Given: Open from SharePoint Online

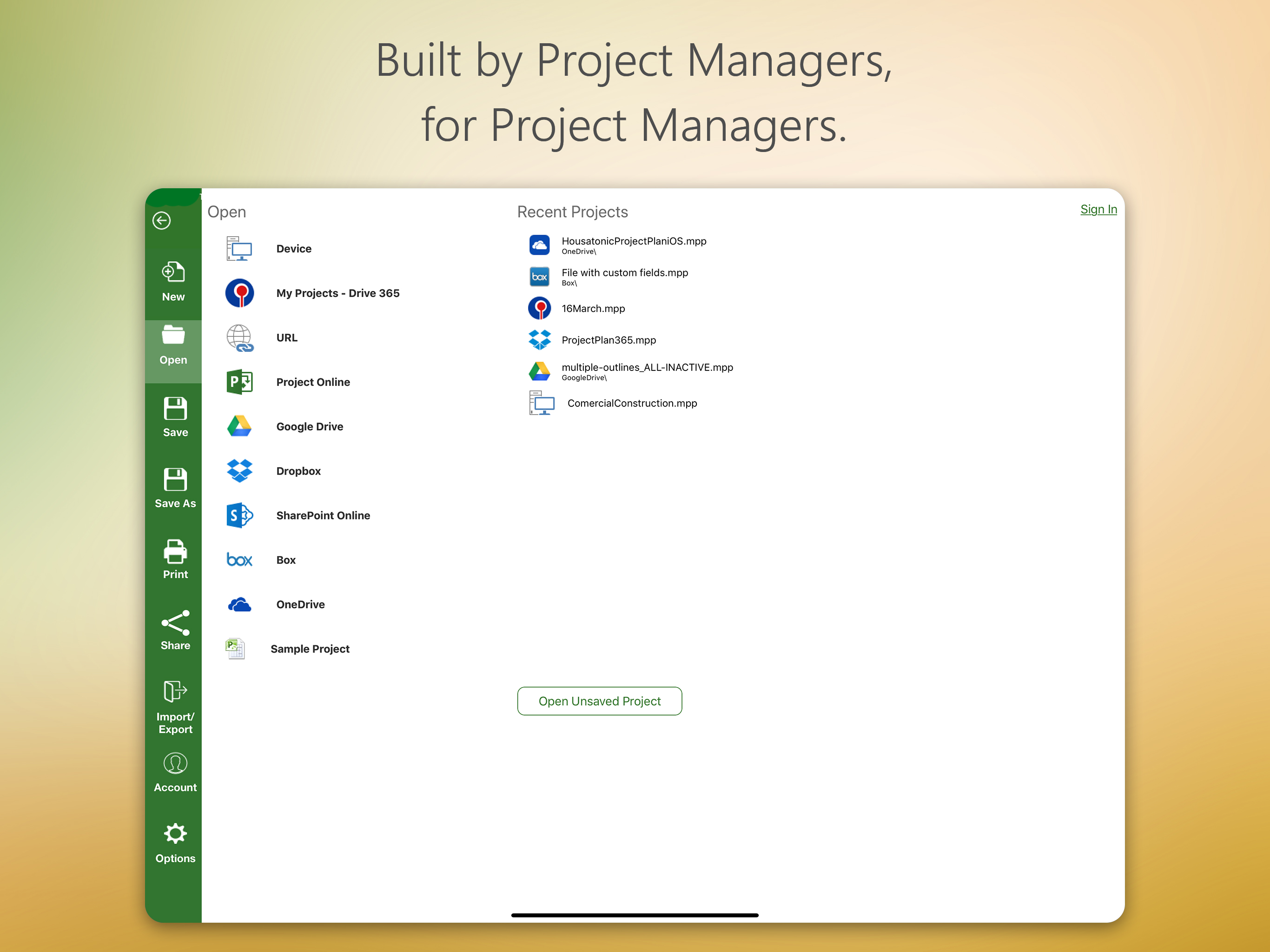Looking at the screenshot, I should [323, 515].
